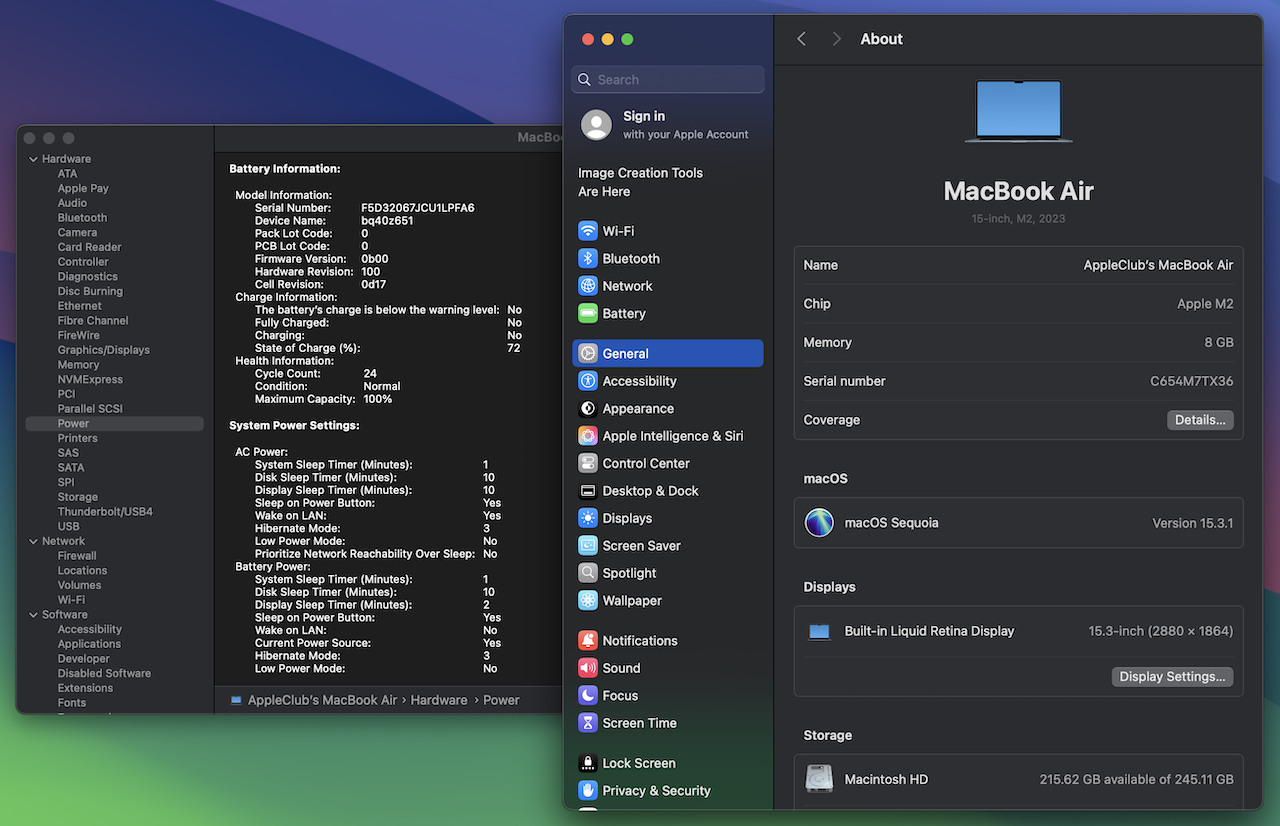Select Thunderbolt/USB4 in System Information
The height and width of the screenshot is (826, 1280).
[x=105, y=512]
